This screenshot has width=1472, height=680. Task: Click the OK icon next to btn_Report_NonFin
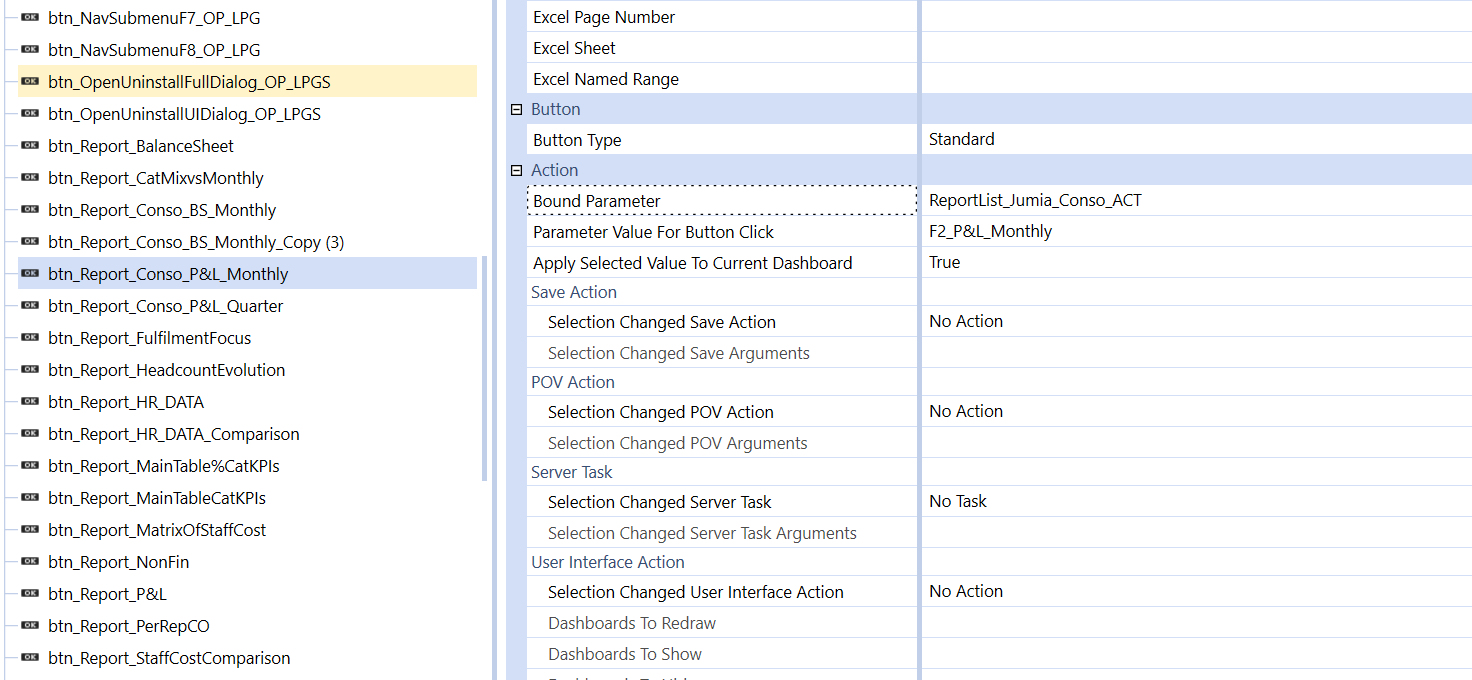[x=28, y=562]
